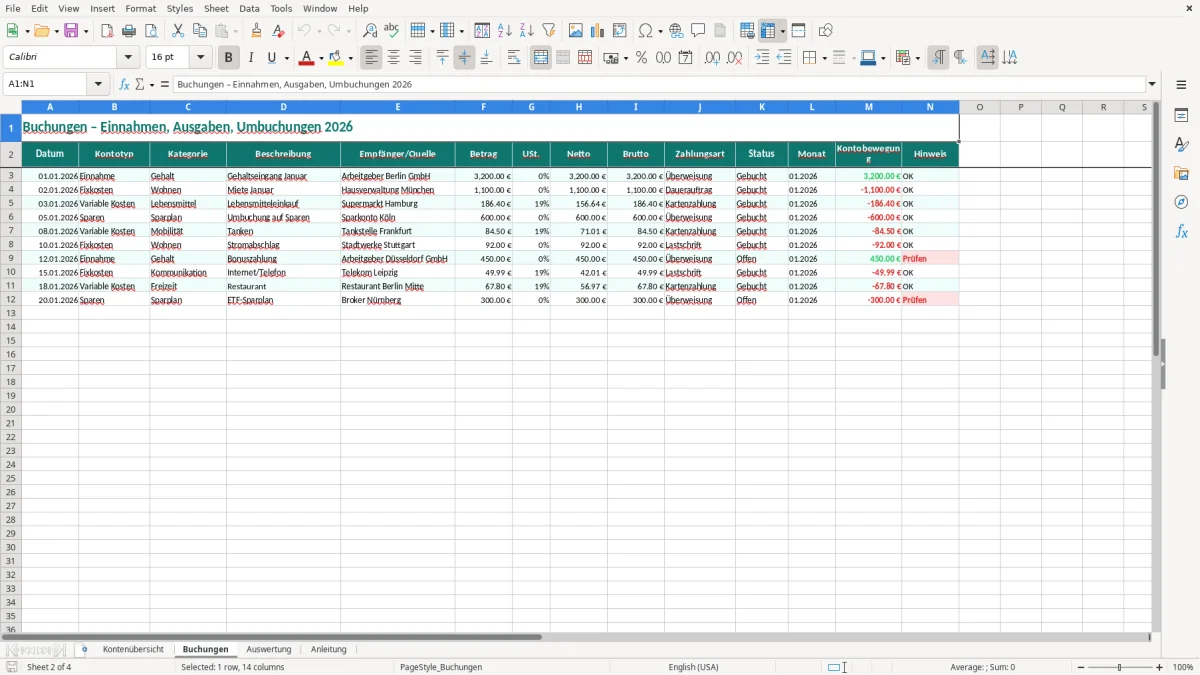The image size is (1200, 675).
Task: Open the Background Color dropdown arrow
Action: tap(350, 58)
